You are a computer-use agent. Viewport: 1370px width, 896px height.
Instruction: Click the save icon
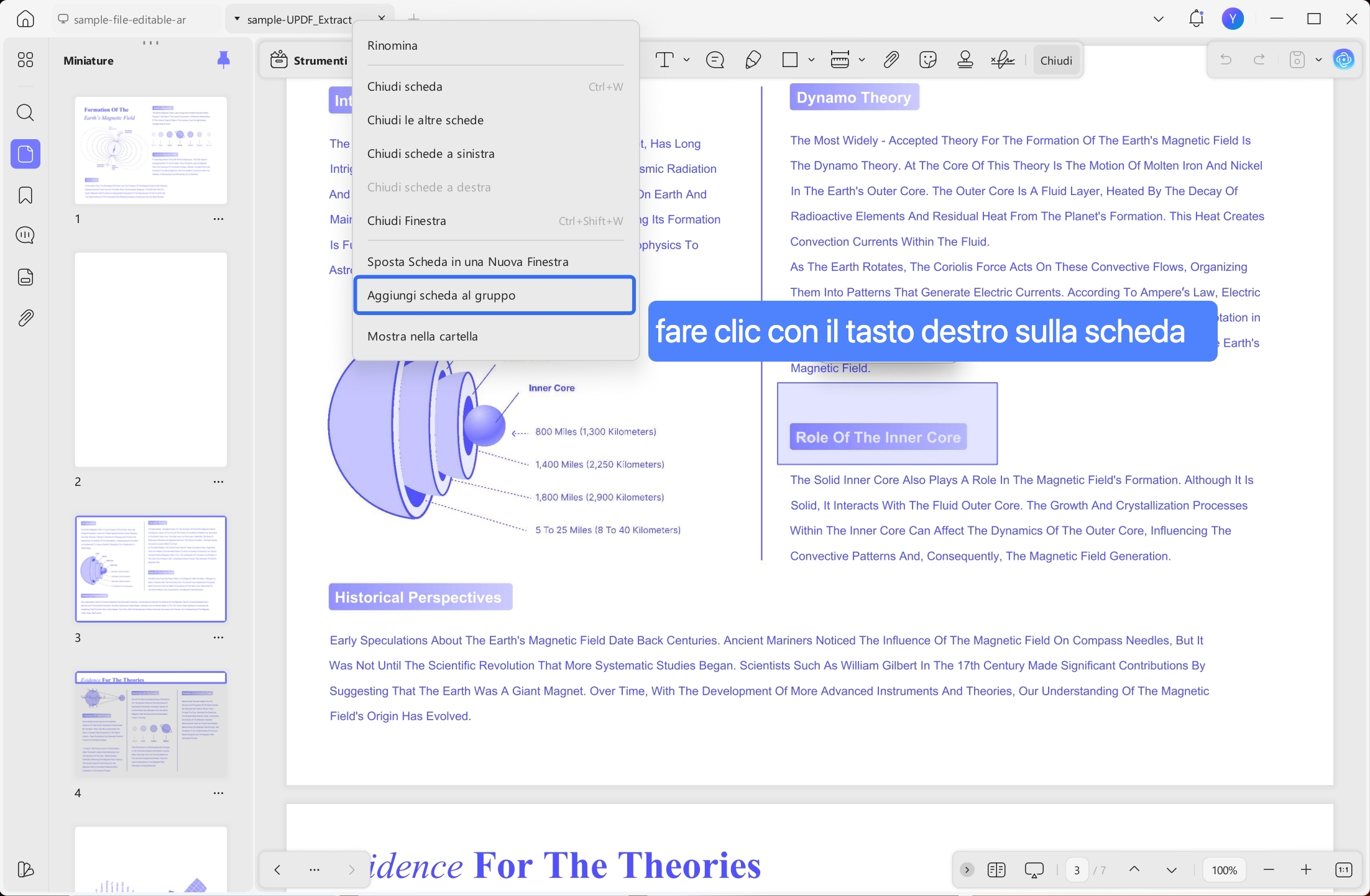point(1297,60)
